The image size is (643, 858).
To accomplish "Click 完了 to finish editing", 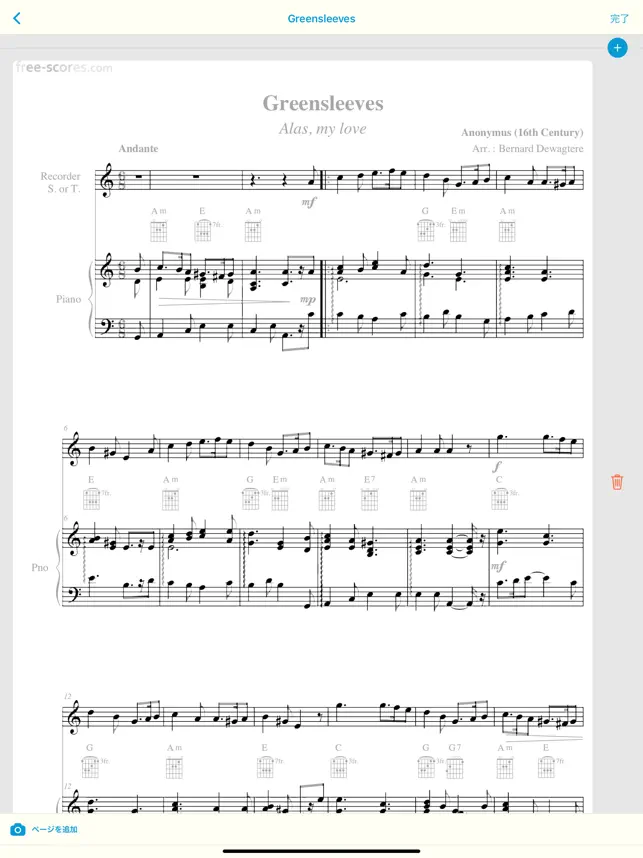I will click(619, 19).
